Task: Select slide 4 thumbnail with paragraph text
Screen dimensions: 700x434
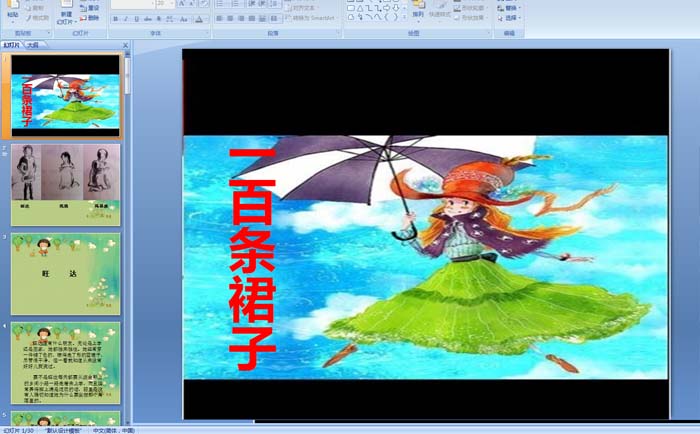Action: (66, 363)
